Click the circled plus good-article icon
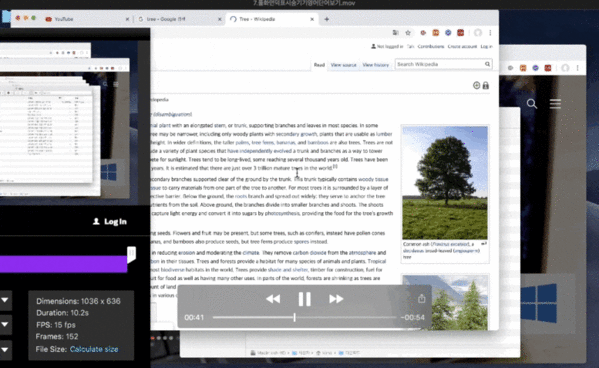This screenshot has width=599, height=368. click(476, 85)
